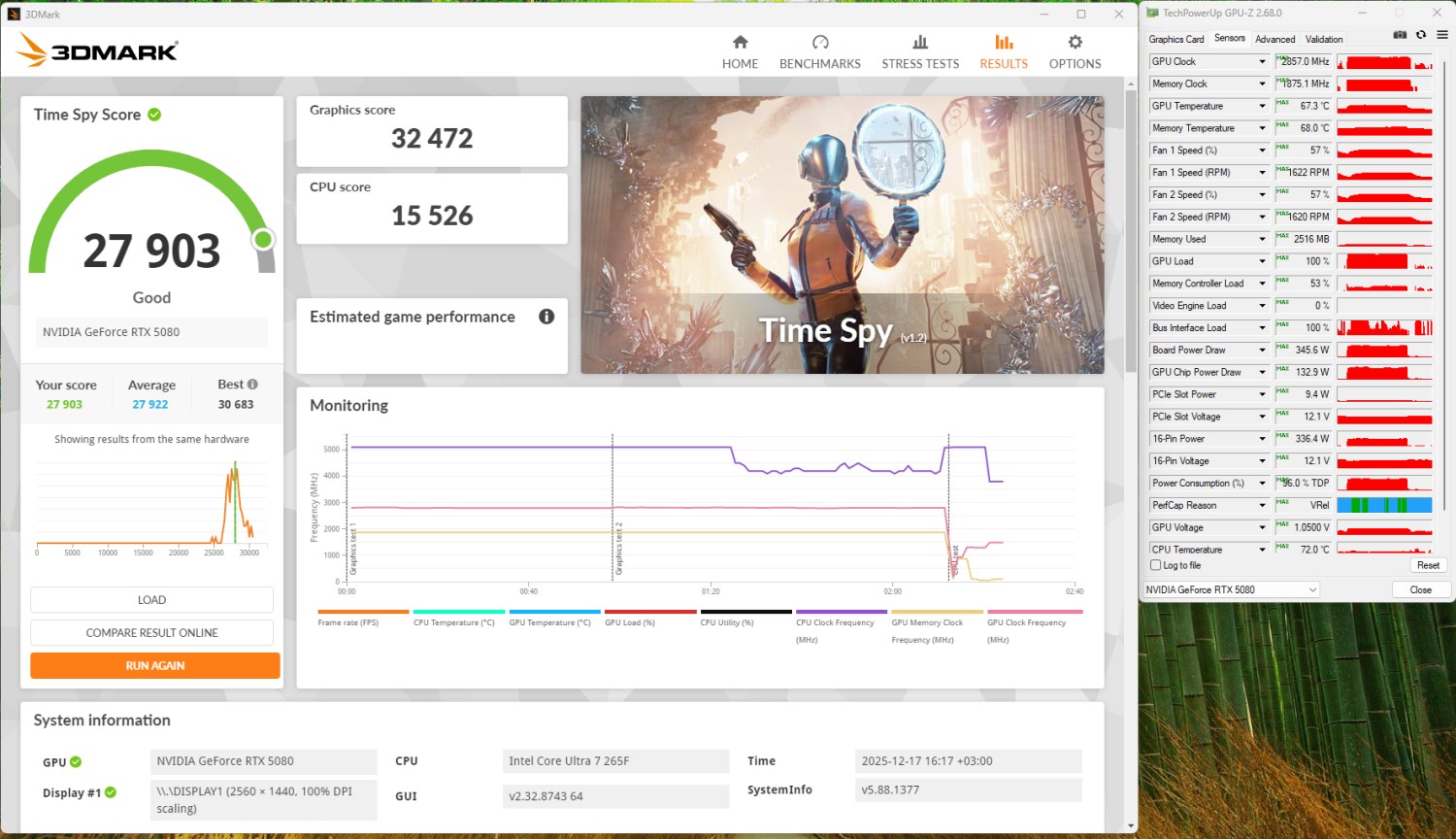Click the info icon next to Best score
The width and height of the screenshot is (1456, 839).
pos(252,385)
